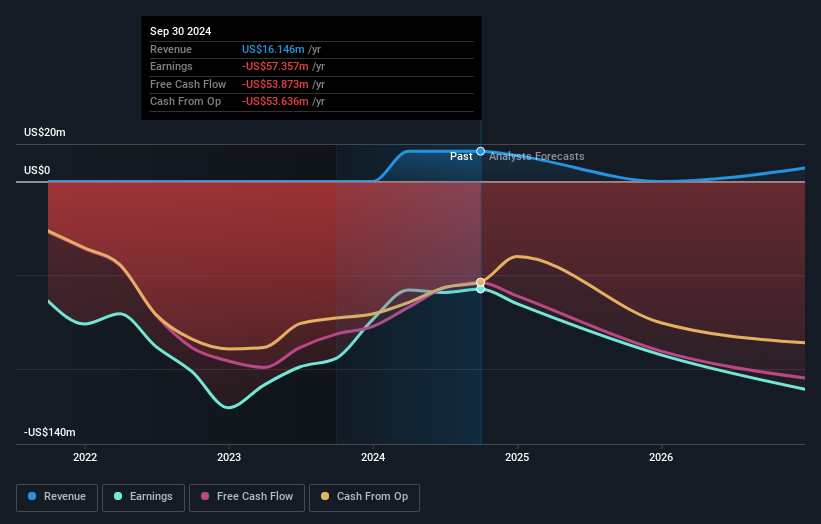Click the US$0 y-axis label

37,170
